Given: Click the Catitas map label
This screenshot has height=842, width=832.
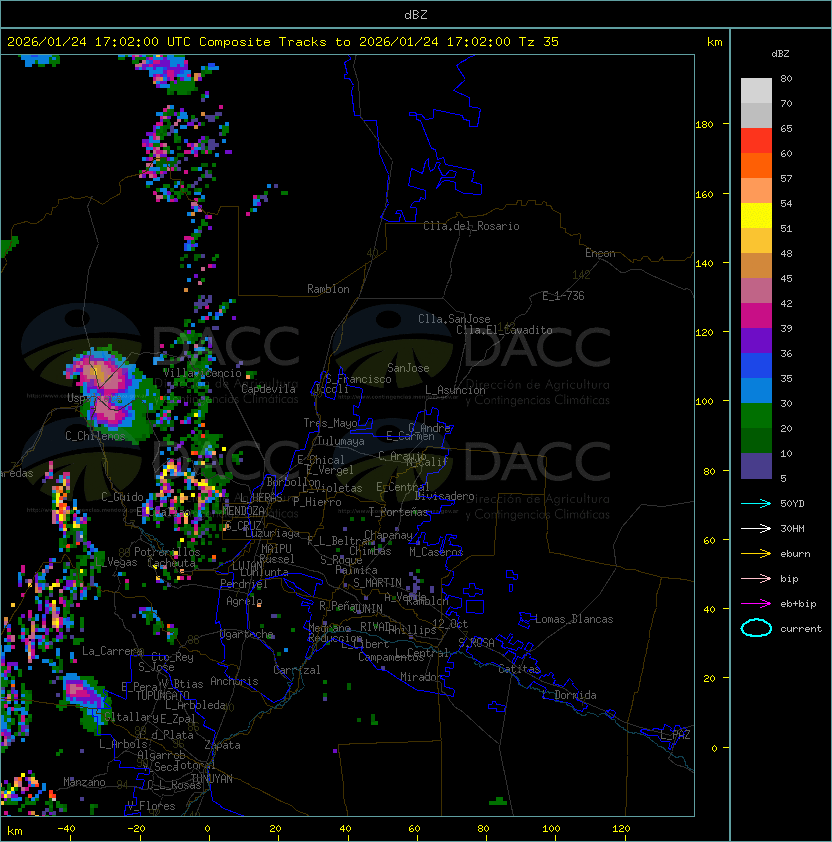Looking at the screenshot, I should (519, 669).
